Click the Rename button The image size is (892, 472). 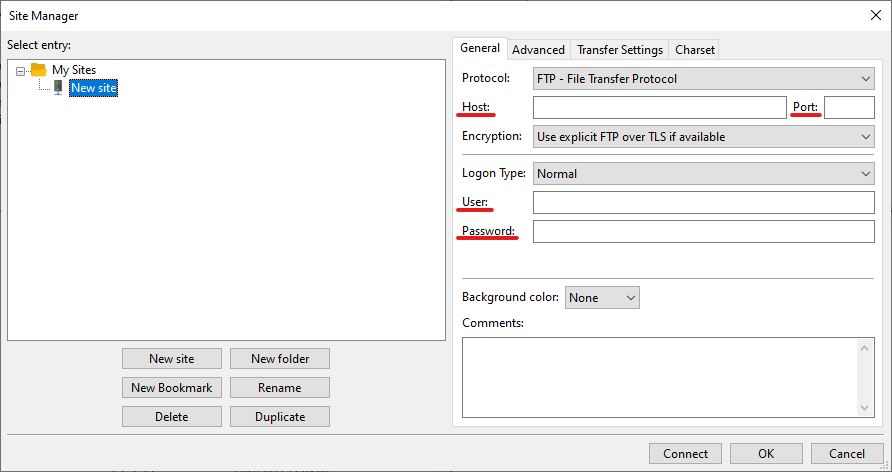280,388
